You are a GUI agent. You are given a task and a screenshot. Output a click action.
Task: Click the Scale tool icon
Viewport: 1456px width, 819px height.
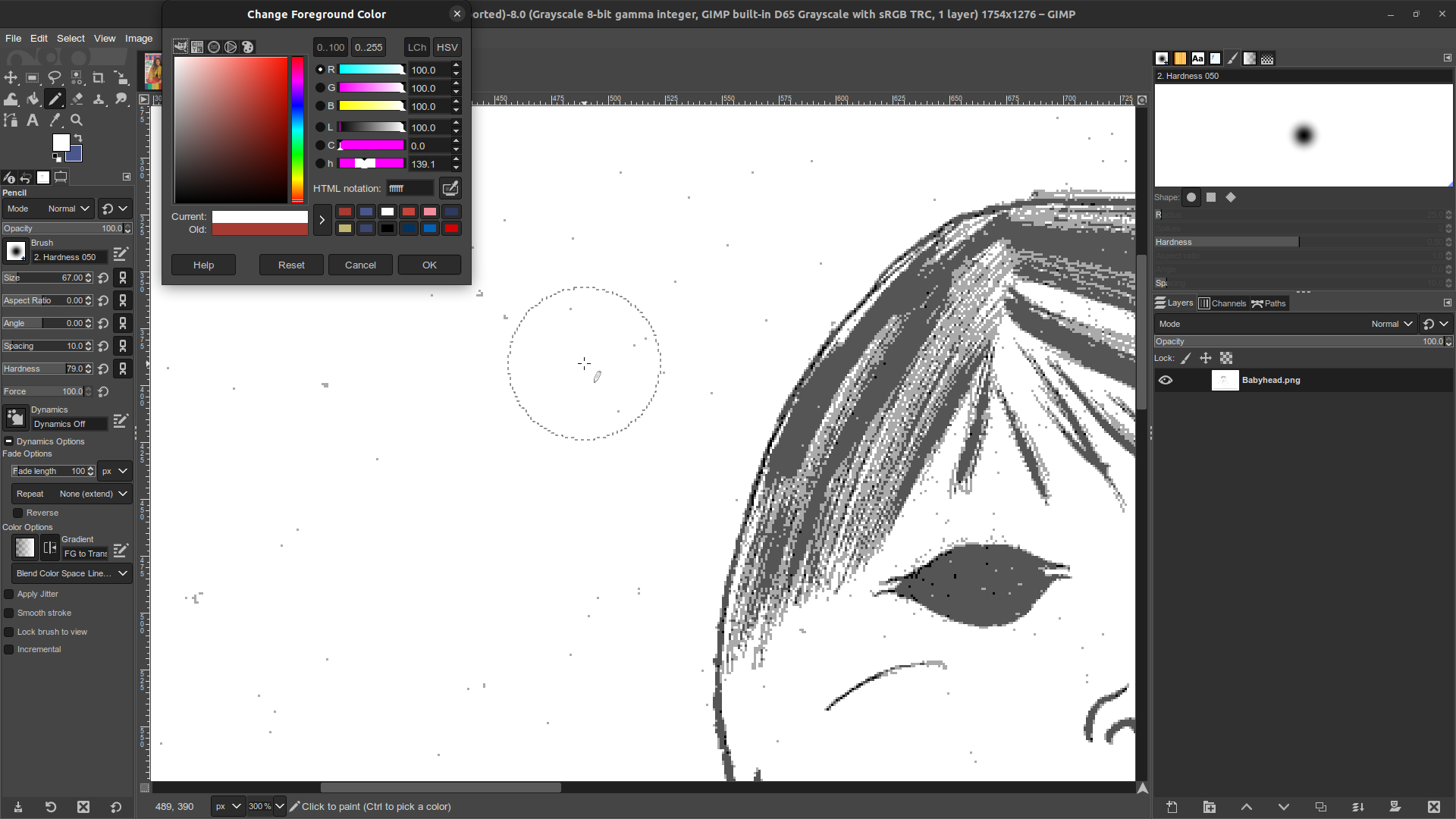[121, 77]
